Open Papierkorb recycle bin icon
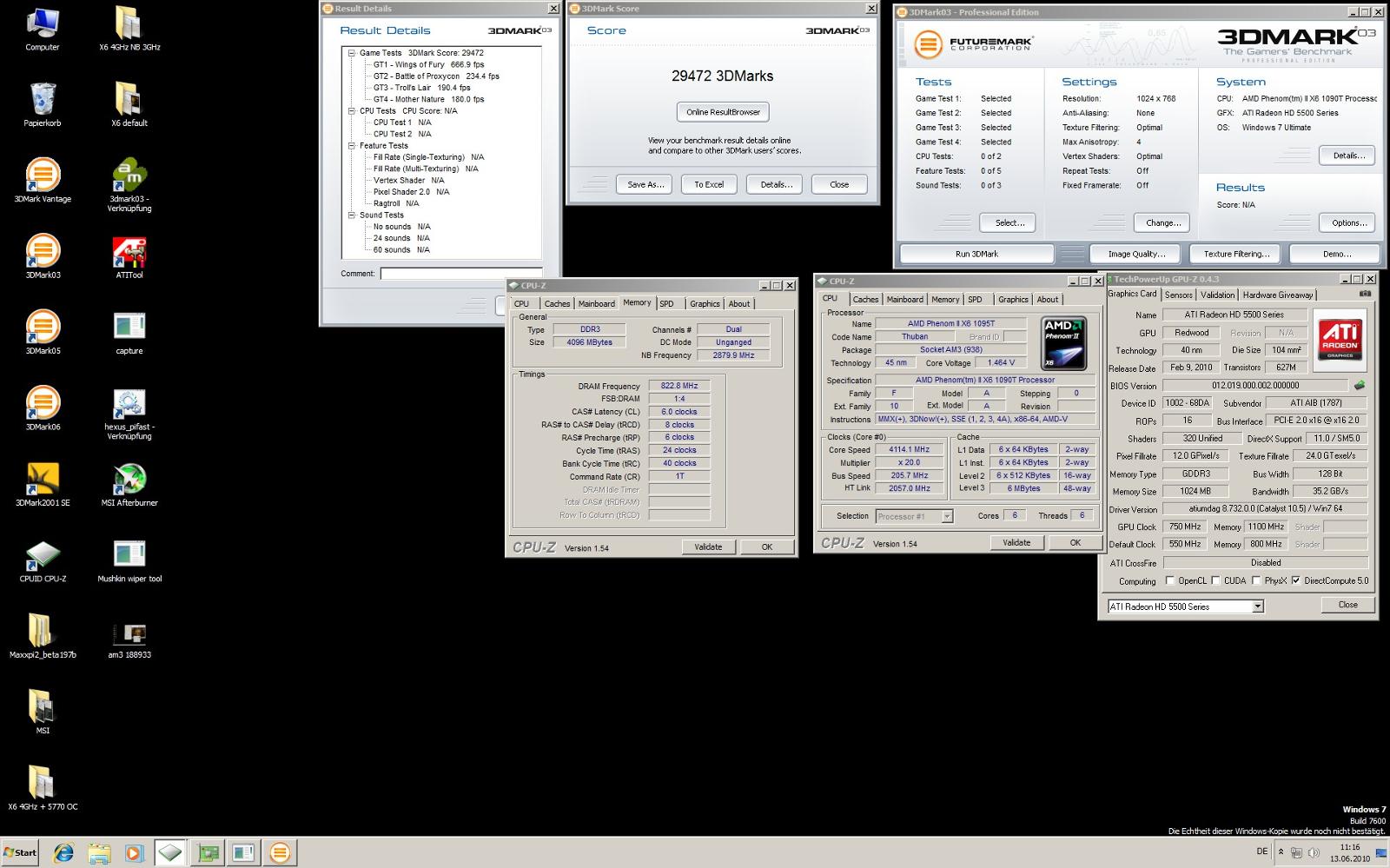Viewport: 1390px width, 868px height. click(42, 105)
